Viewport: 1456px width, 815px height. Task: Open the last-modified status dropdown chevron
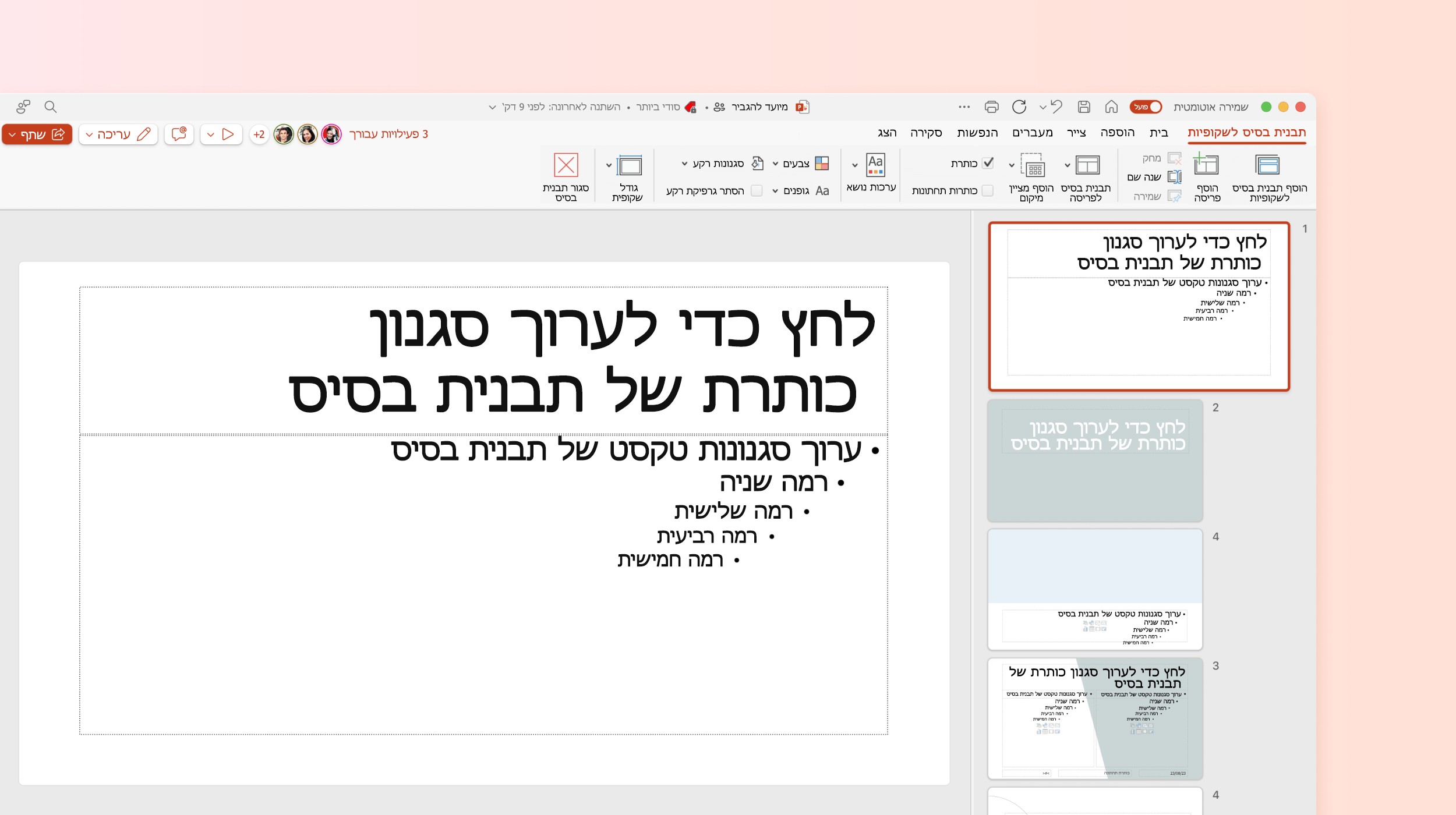click(x=492, y=107)
